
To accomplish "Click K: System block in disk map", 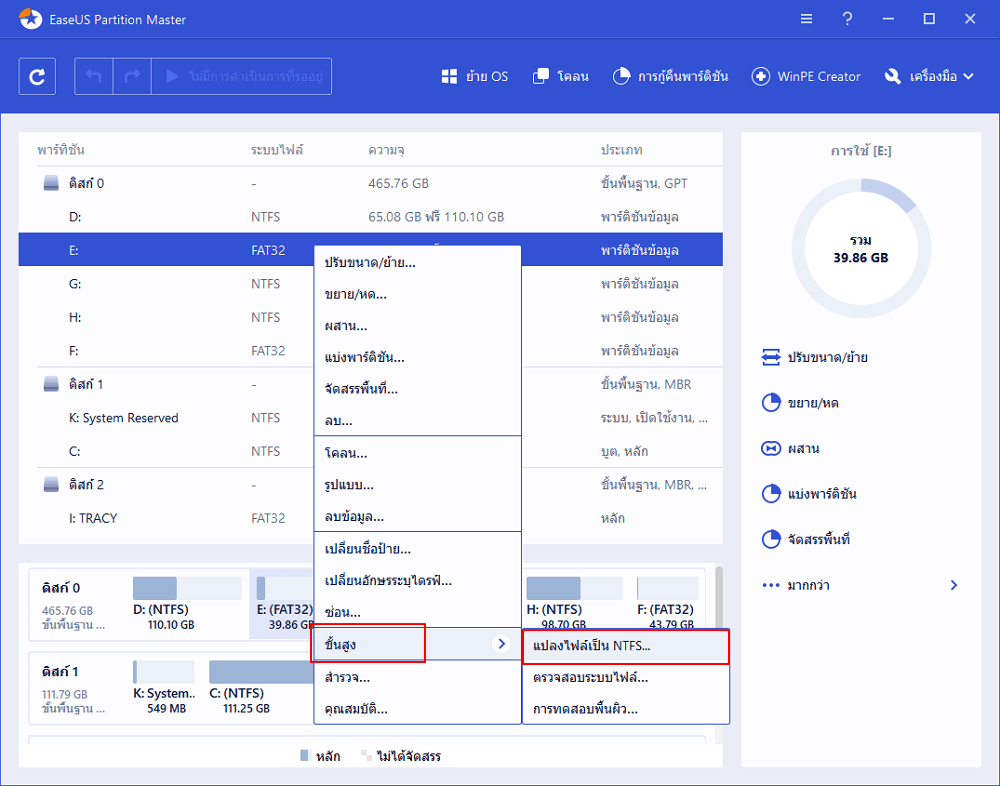I will (x=165, y=687).
